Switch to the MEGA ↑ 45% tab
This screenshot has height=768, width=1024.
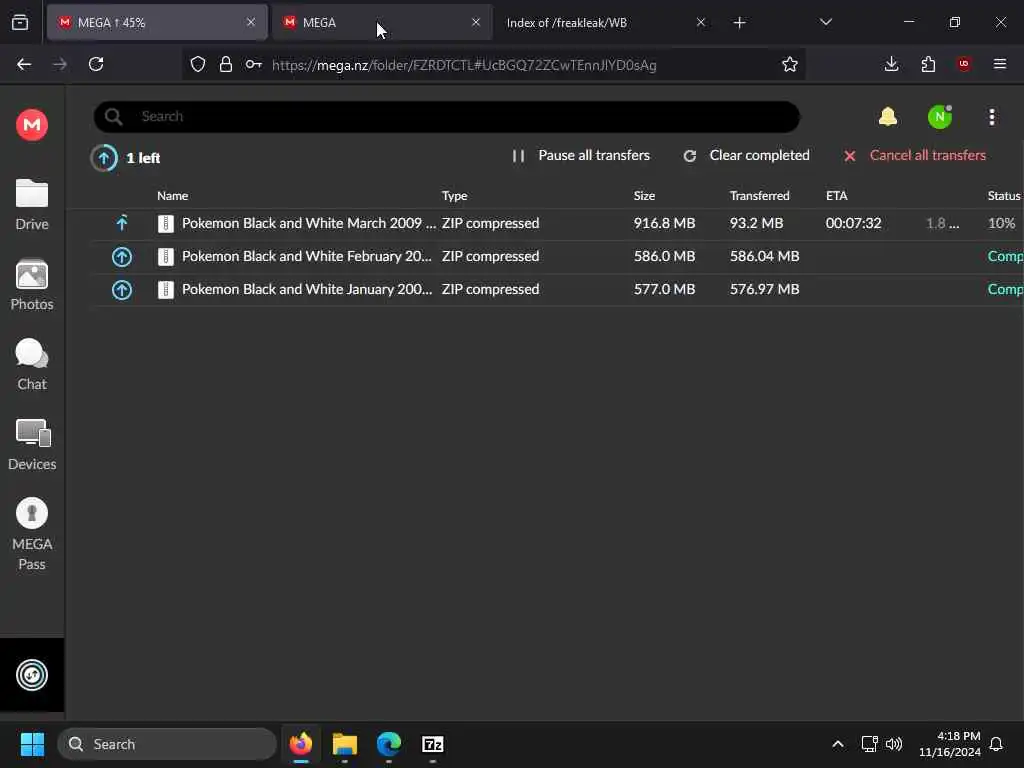pyautogui.click(x=157, y=23)
